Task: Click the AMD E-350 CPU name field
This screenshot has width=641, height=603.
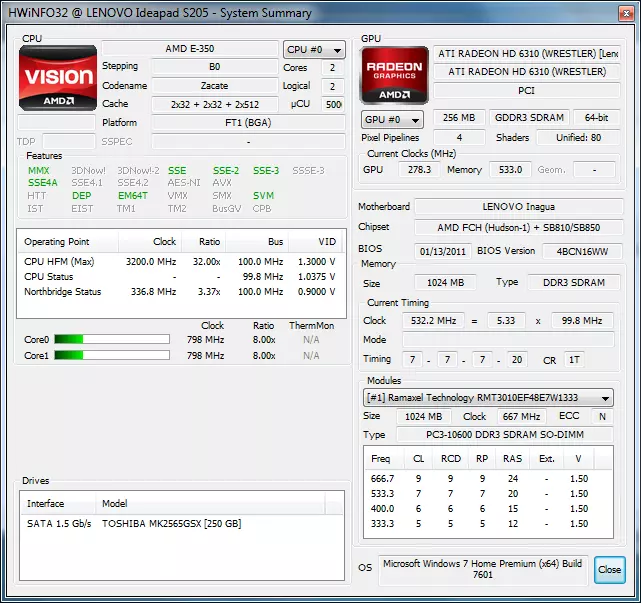Action: [190, 49]
